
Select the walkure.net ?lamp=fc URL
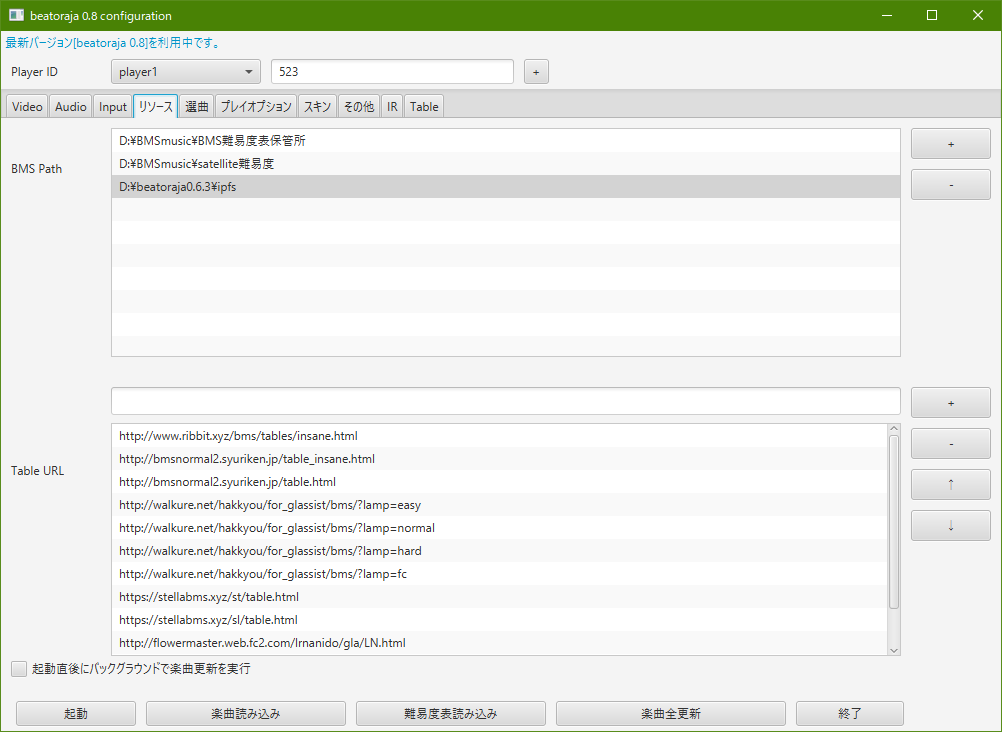pyautogui.click(x=500, y=574)
